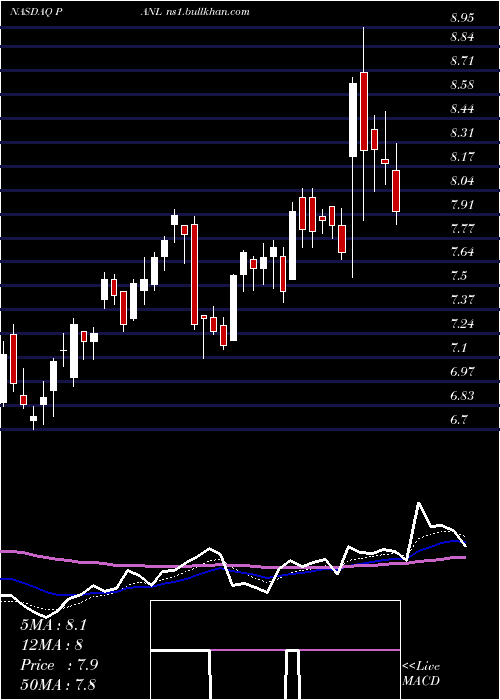Image resolution: width=500 pixels, height=700 pixels.
Task: Click the 6.7 price axis label
Action: [459, 420]
